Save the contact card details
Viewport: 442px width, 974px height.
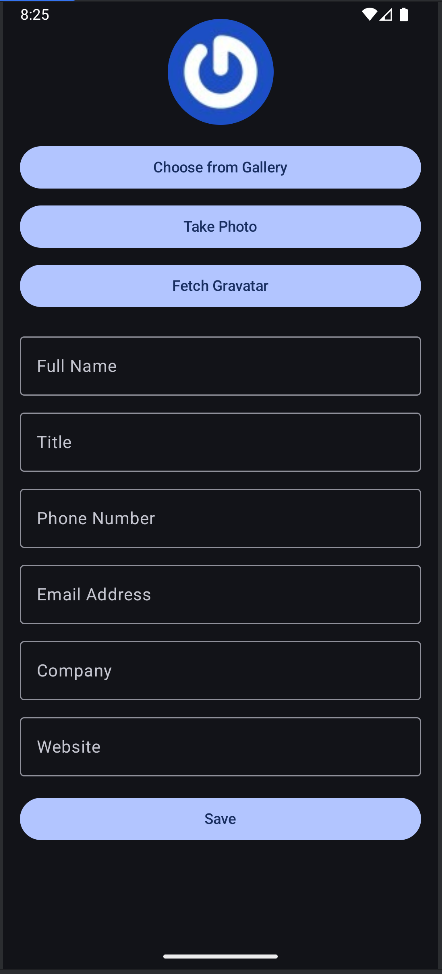click(x=220, y=819)
